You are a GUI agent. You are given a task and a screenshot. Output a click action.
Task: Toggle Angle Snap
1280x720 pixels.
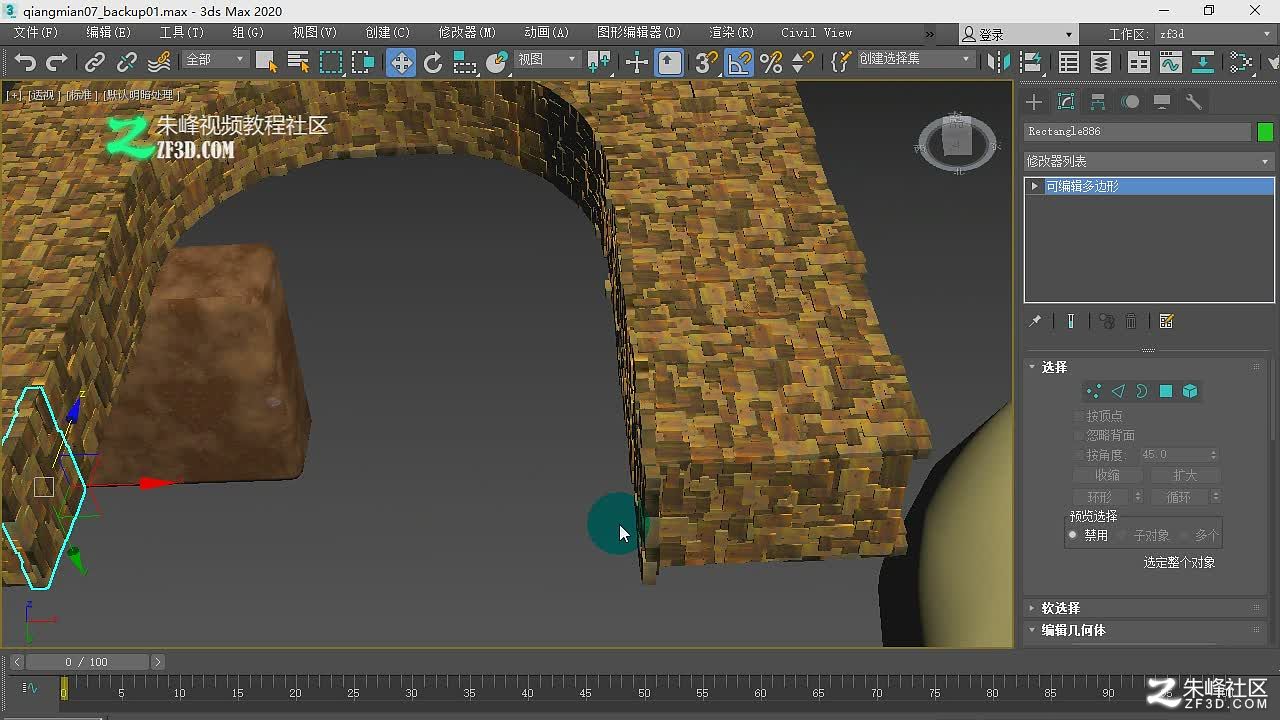739,62
